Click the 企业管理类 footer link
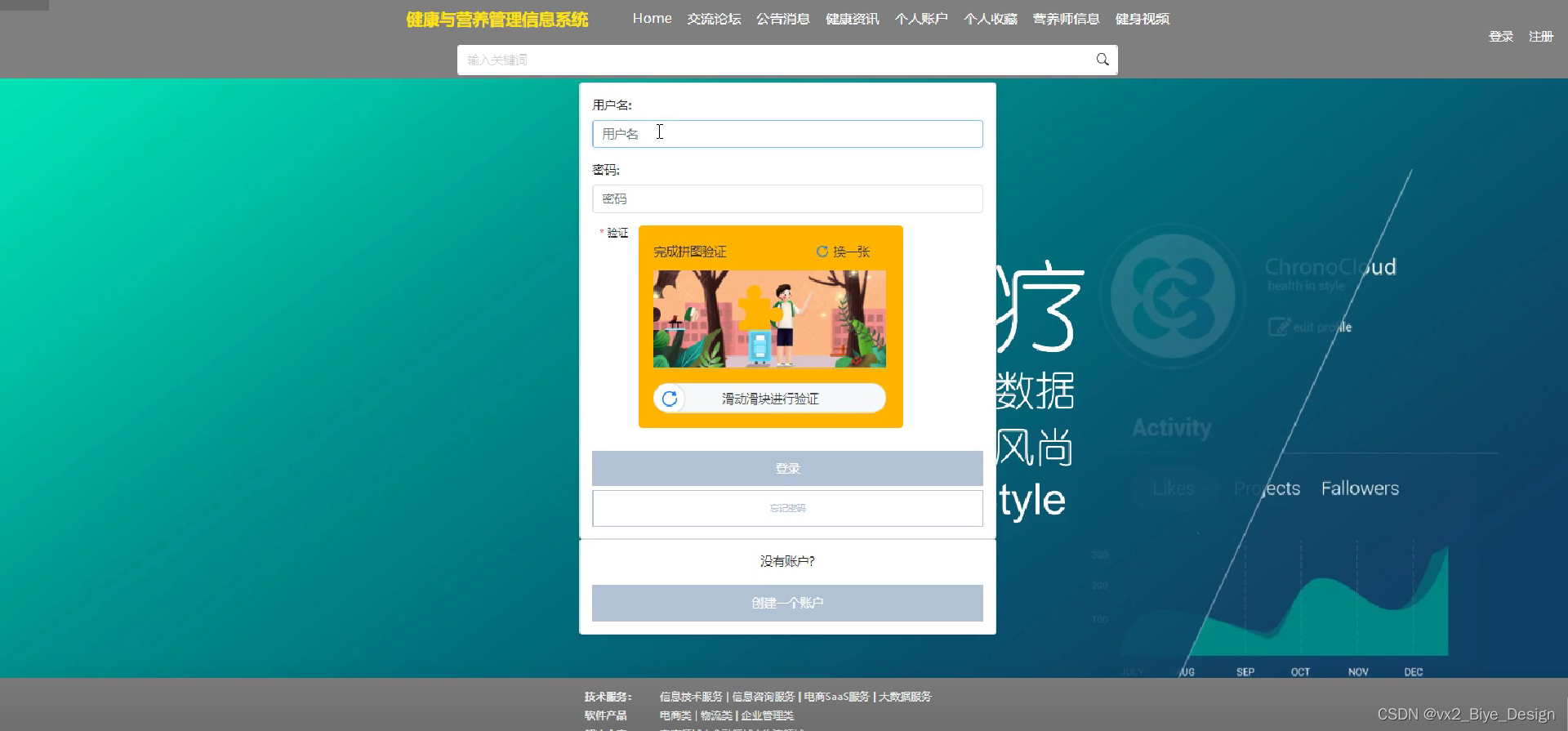 [767, 715]
